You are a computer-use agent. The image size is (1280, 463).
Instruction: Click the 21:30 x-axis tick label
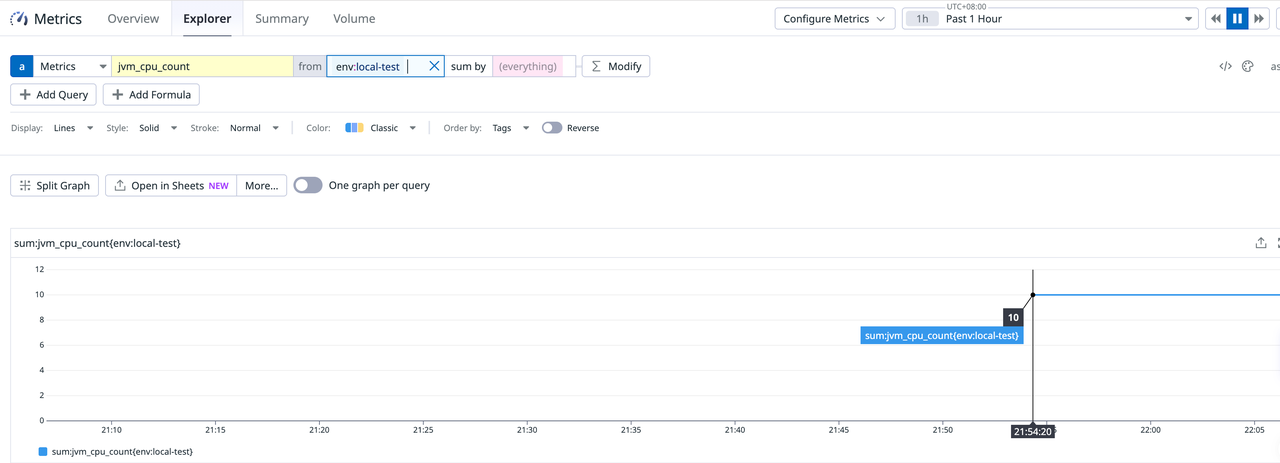click(x=527, y=430)
